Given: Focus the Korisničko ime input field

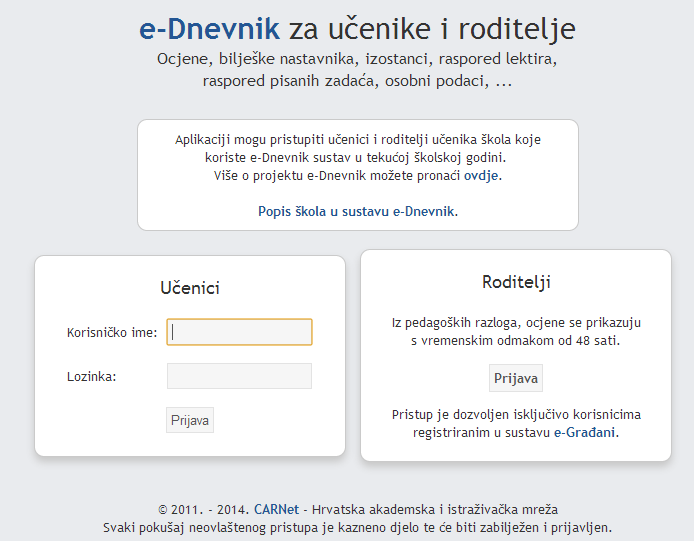Looking at the screenshot, I should [x=239, y=332].
